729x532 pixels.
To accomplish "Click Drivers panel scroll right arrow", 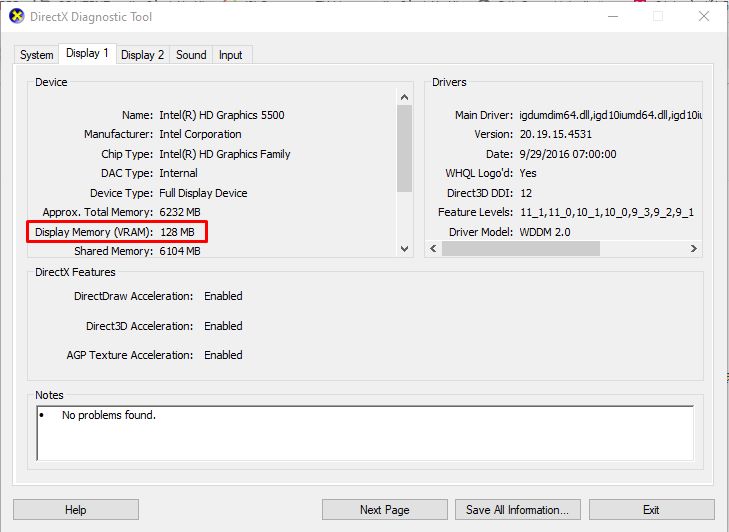I will (x=694, y=248).
